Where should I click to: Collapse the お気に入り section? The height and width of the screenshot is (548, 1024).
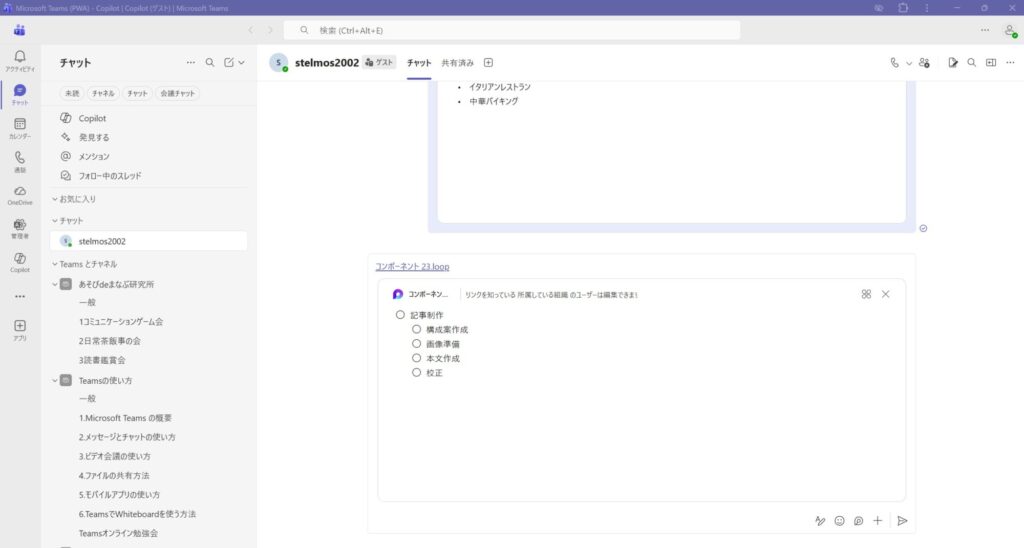click(x=55, y=199)
